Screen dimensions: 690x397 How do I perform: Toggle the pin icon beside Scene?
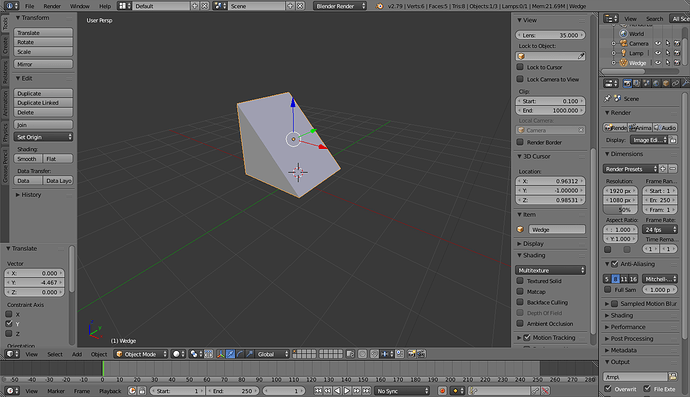pyautogui.click(x=608, y=98)
